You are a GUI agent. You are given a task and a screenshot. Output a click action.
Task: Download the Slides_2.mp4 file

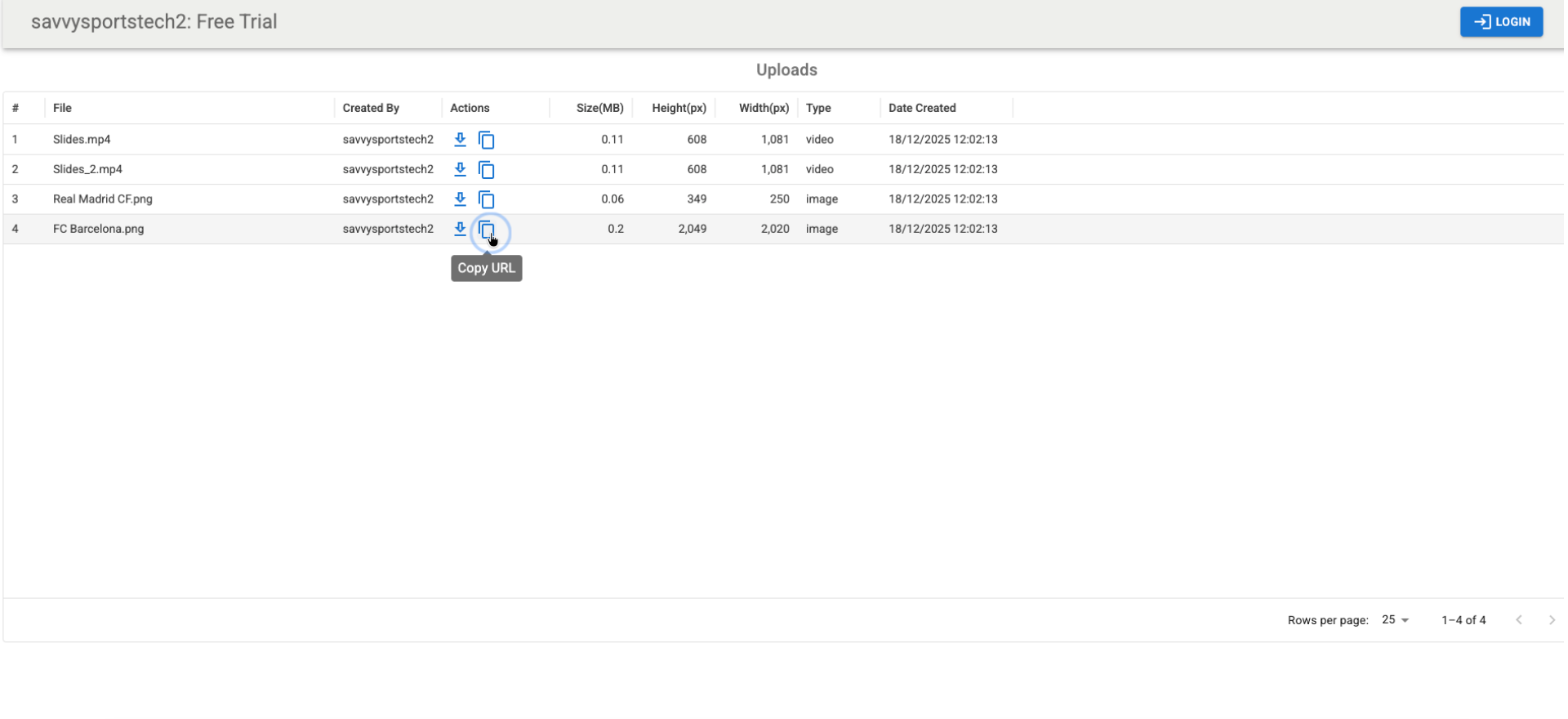coord(460,169)
